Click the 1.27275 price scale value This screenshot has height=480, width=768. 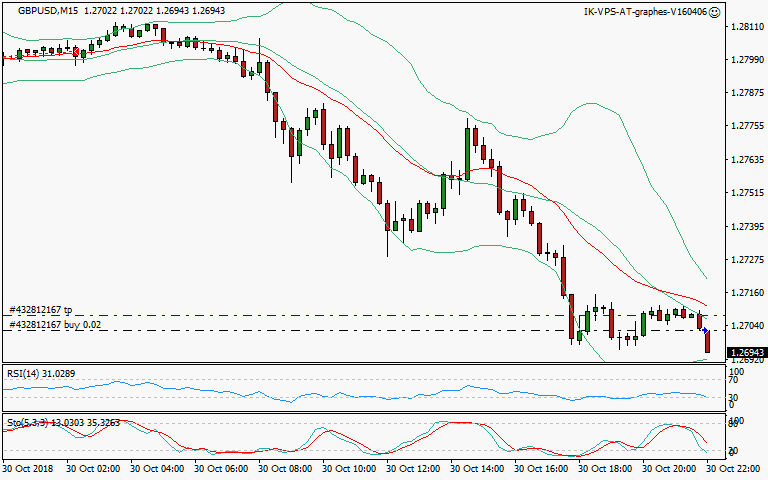pos(747,260)
